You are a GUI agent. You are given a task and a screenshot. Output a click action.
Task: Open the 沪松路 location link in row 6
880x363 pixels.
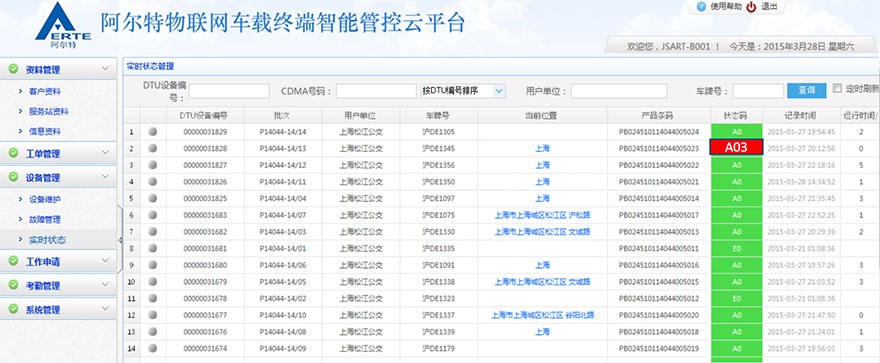pyautogui.click(x=579, y=215)
